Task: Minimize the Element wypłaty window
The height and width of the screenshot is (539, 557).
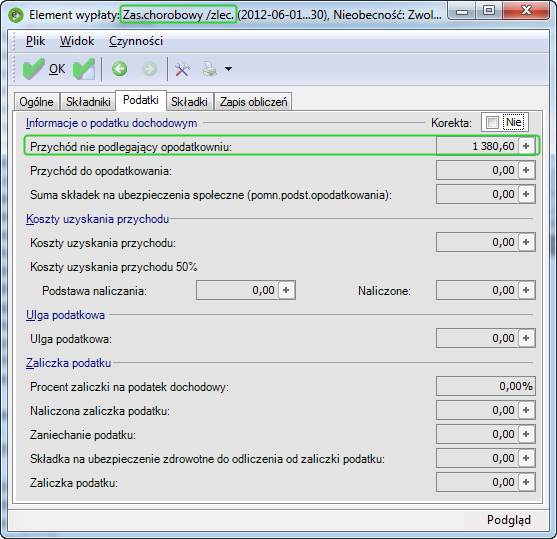Action: tap(462, 11)
